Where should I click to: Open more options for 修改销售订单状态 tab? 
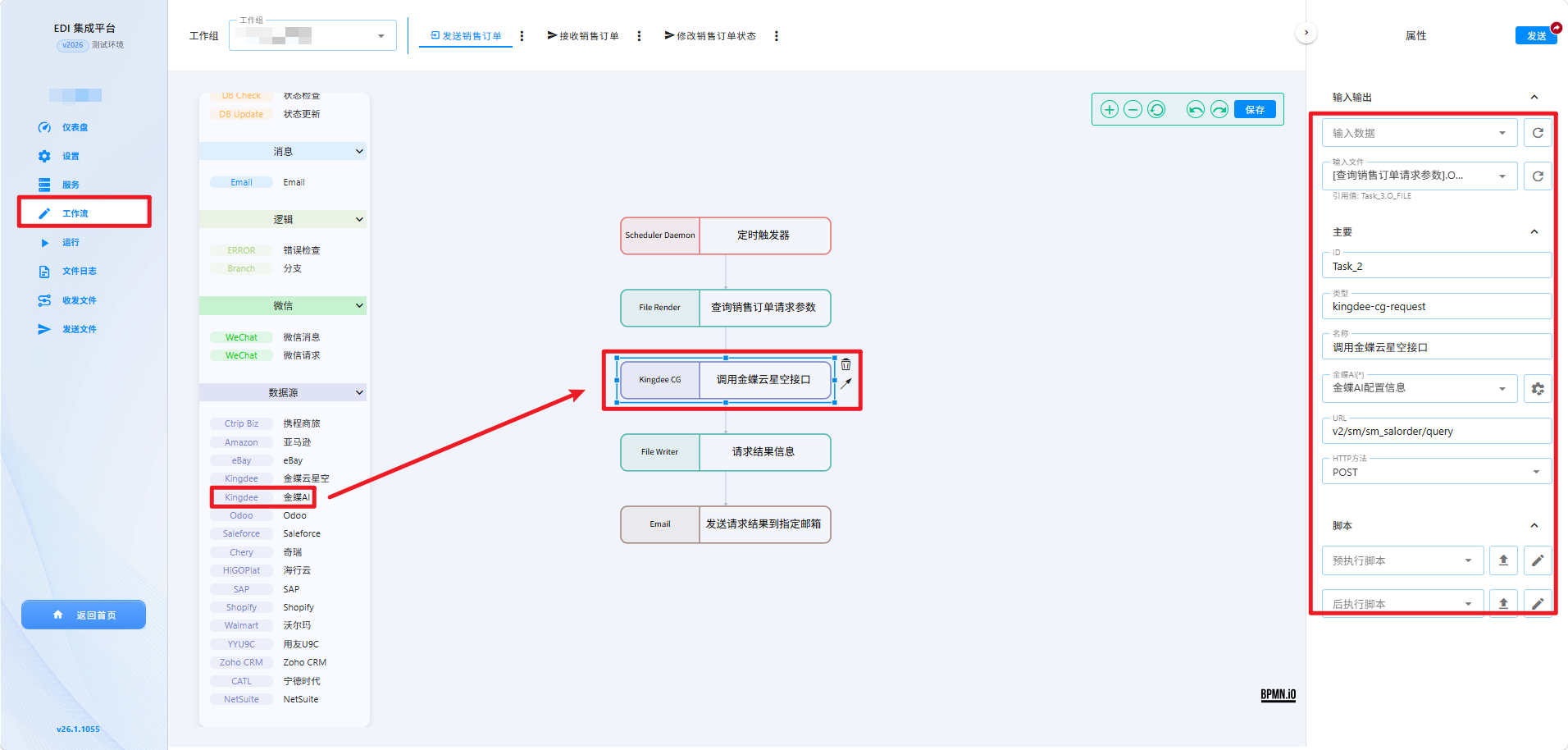tap(777, 36)
